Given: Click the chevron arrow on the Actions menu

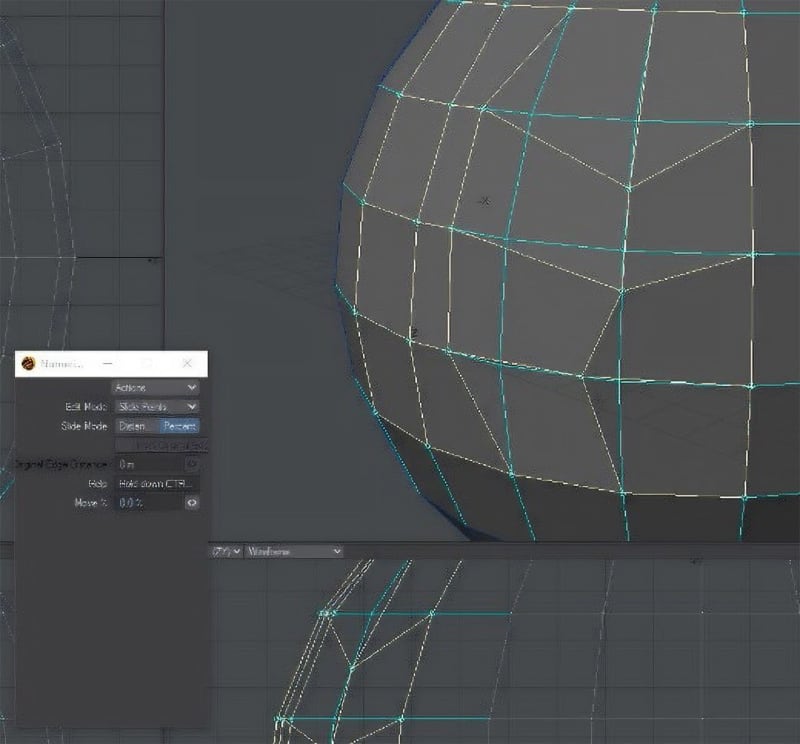Looking at the screenshot, I should point(192,387).
